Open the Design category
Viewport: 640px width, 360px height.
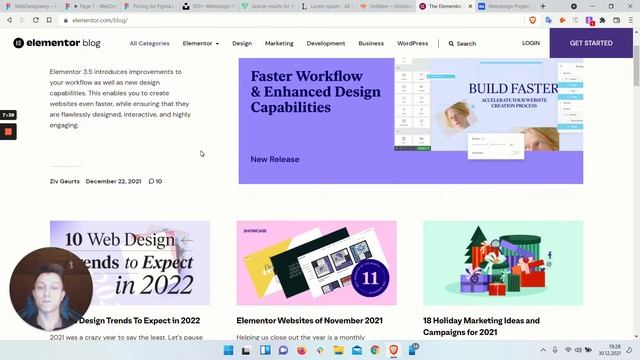tap(242, 43)
